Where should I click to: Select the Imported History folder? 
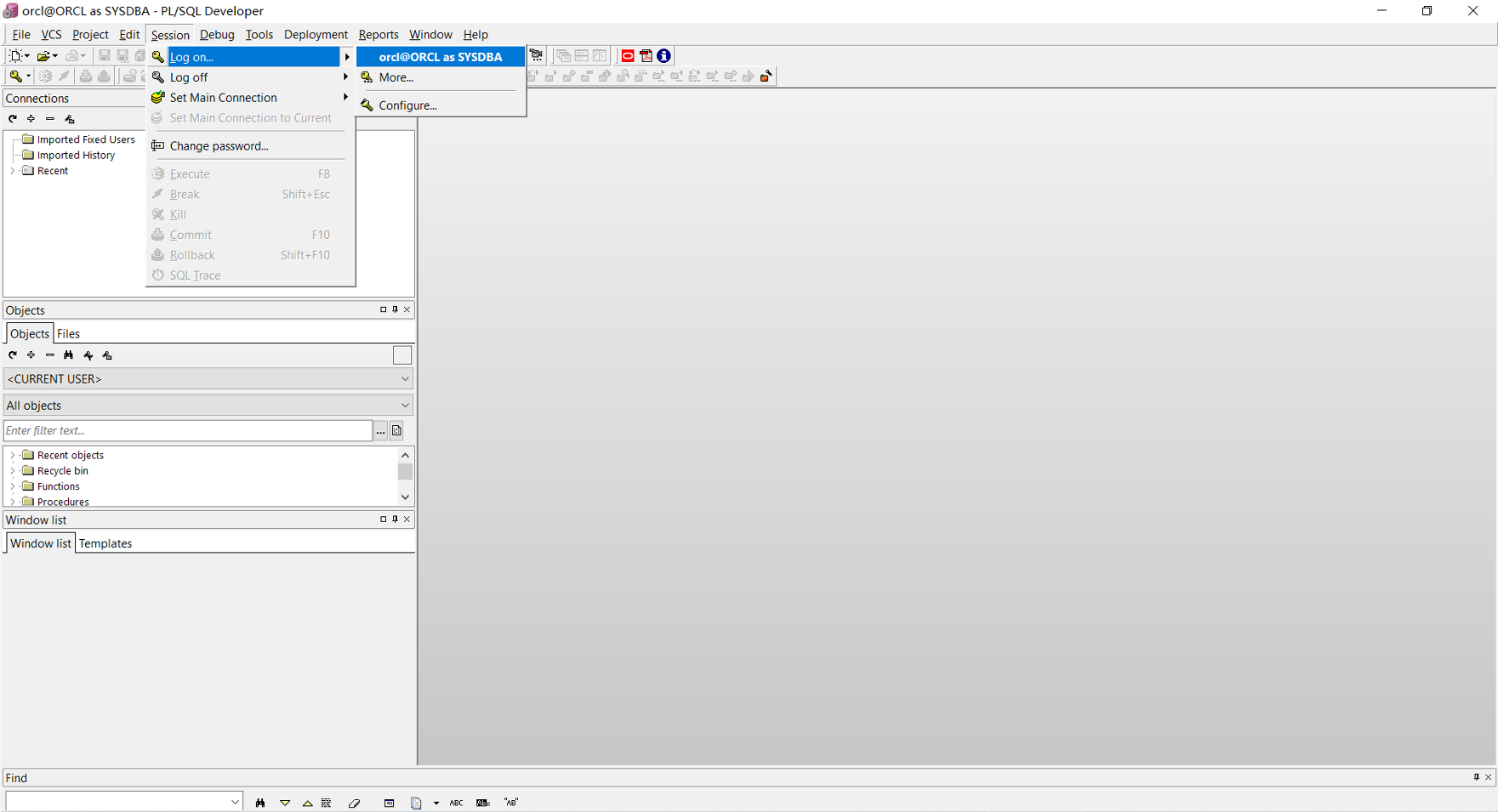pos(76,156)
